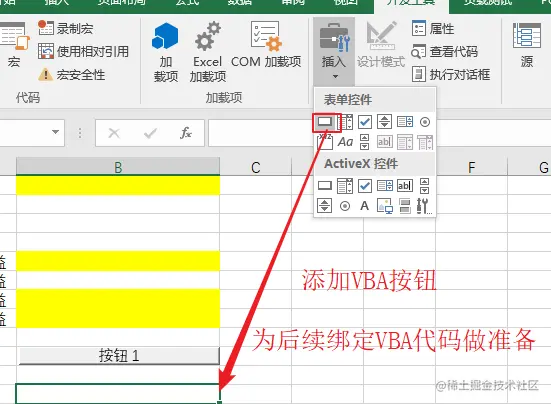The width and height of the screenshot is (551, 404).
Task: Pick the form control Spin Button icon
Action: [384, 122]
